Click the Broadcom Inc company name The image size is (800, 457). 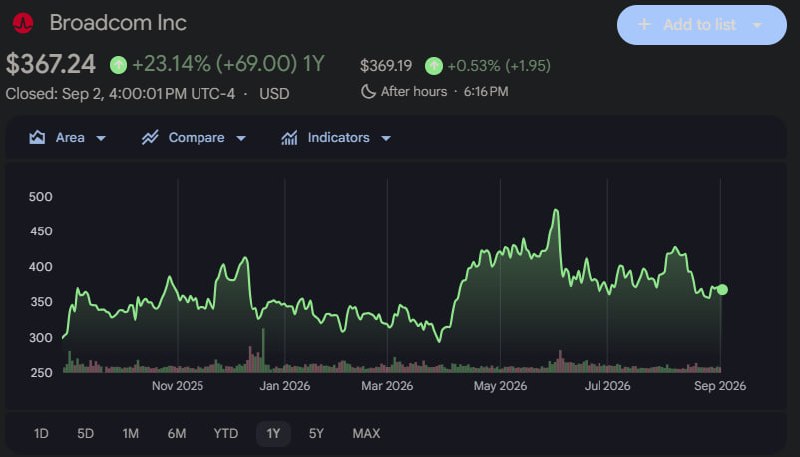point(118,23)
